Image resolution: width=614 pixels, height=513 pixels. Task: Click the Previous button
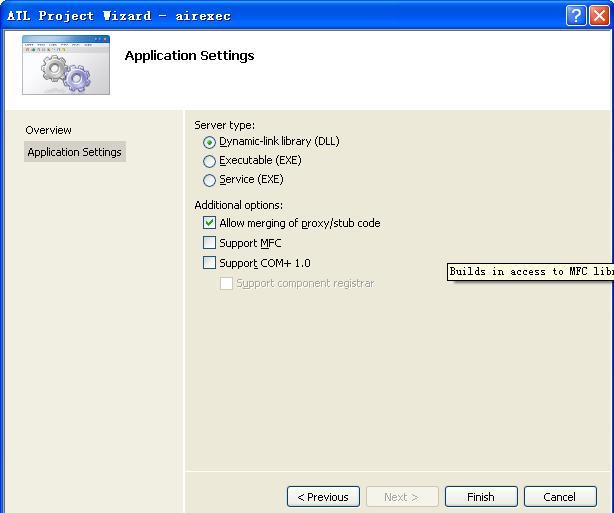pos(323,497)
